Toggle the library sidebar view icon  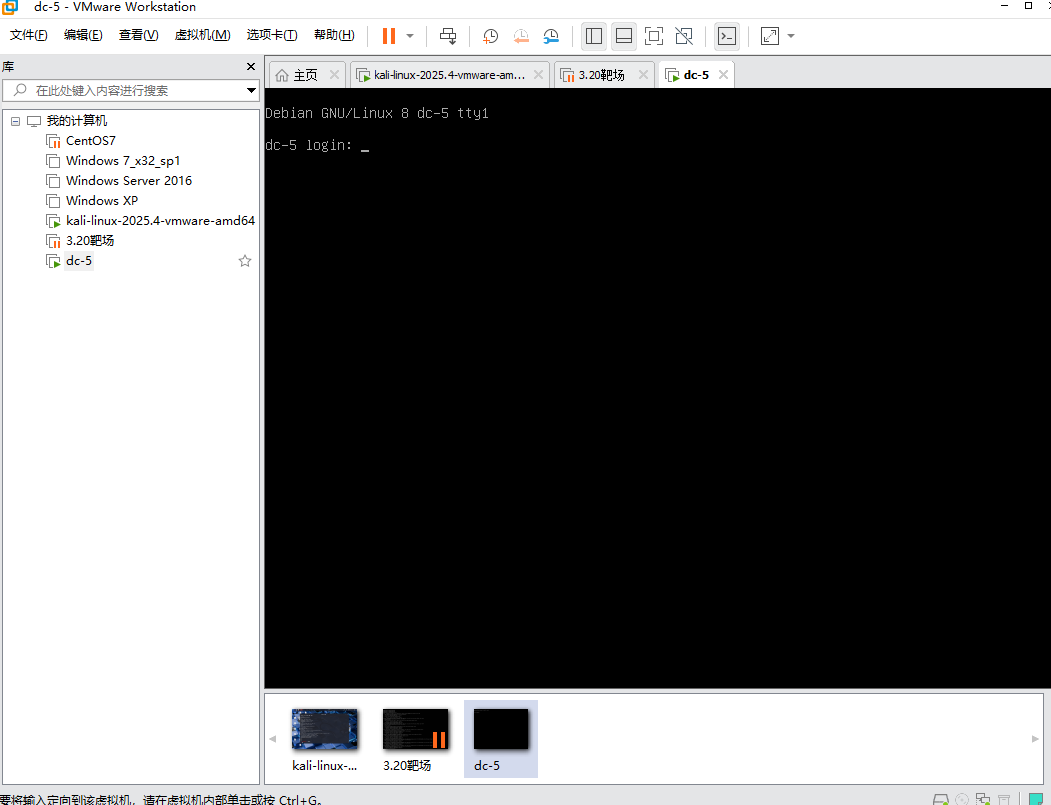[x=594, y=36]
